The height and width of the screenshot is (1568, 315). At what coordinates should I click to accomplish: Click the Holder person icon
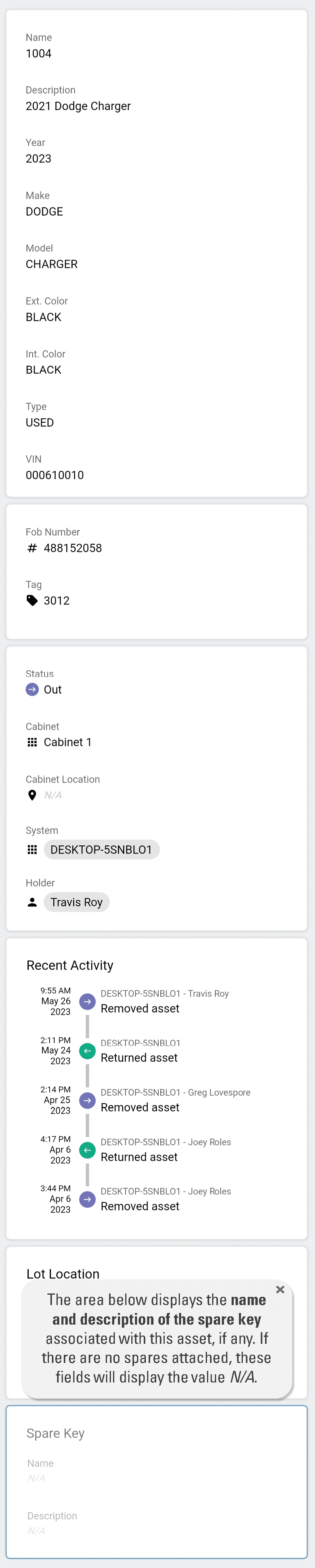31,902
